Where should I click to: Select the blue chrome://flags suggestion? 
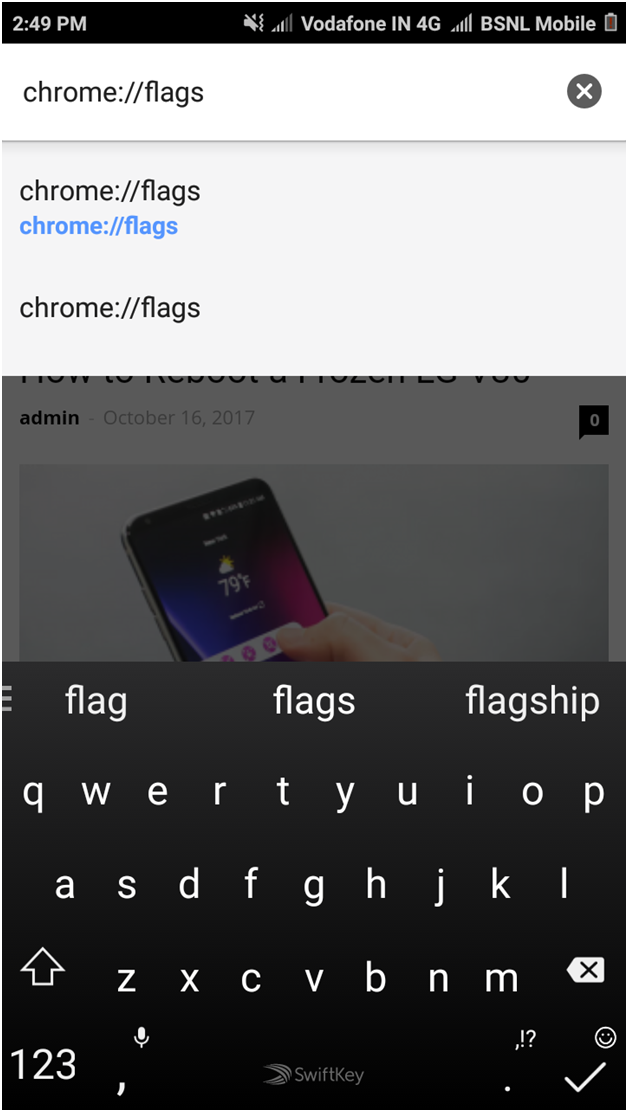tap(99, 226)
